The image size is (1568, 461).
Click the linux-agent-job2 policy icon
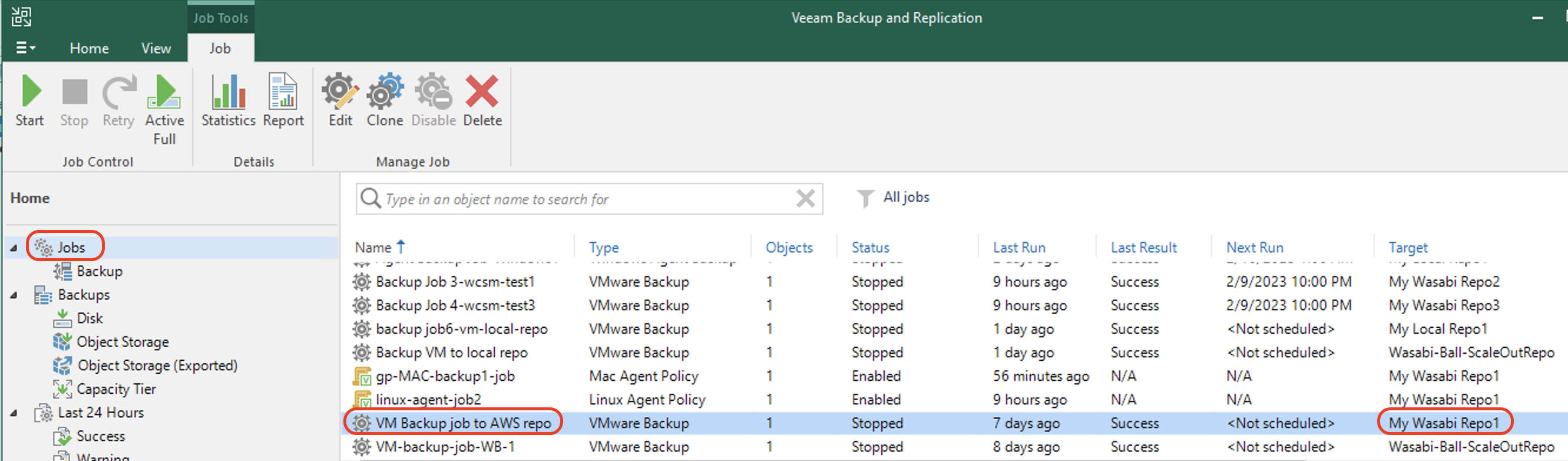click(x=362, y=400)
